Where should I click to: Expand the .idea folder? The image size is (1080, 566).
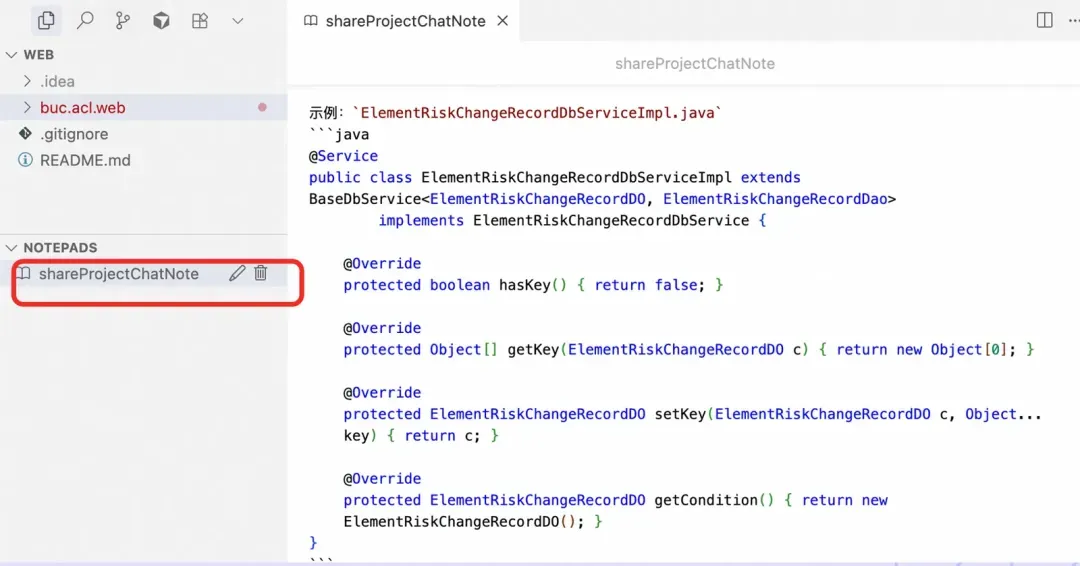[x=27, y=81]
